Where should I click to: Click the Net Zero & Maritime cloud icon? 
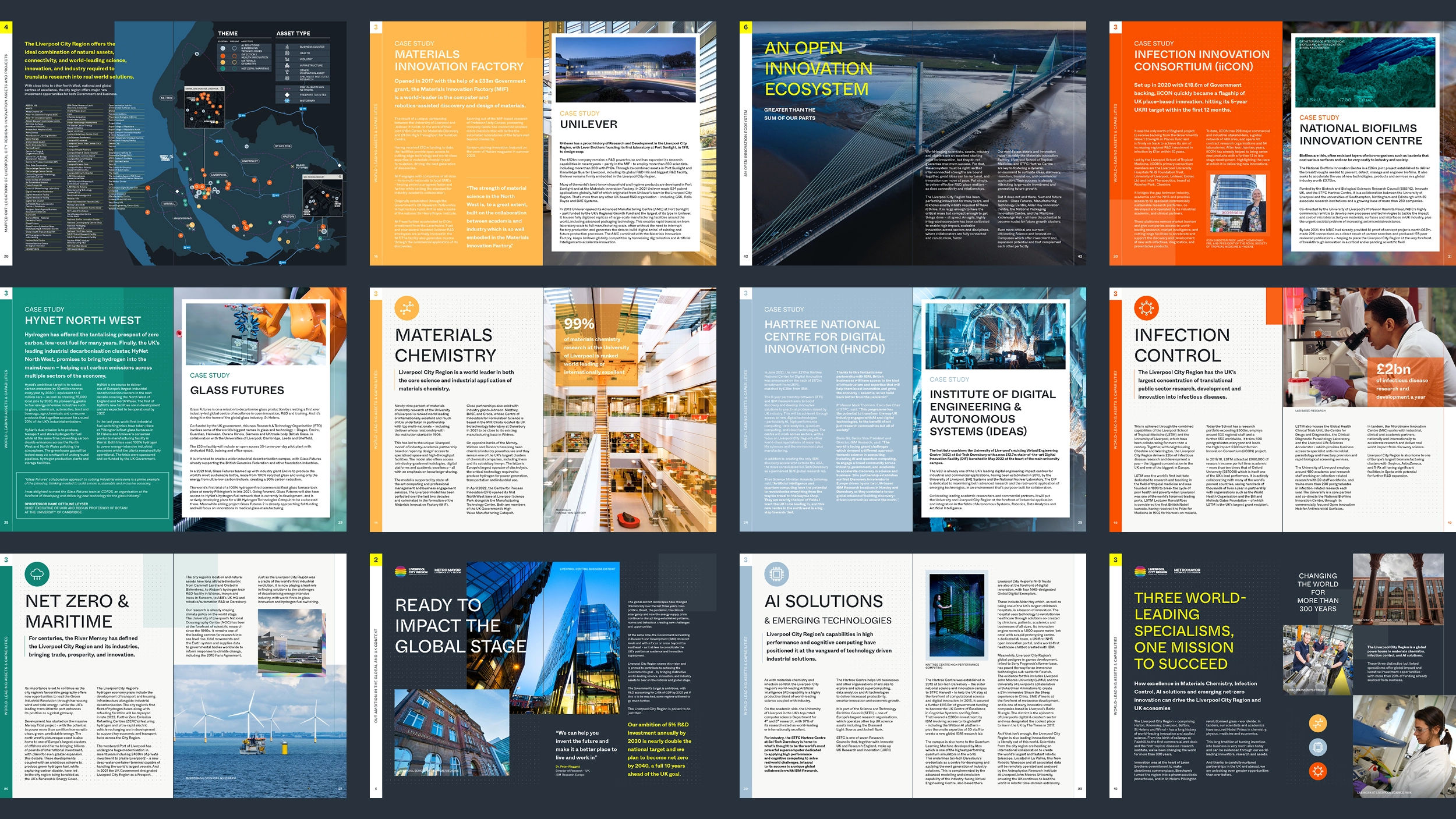pos(37,574)
